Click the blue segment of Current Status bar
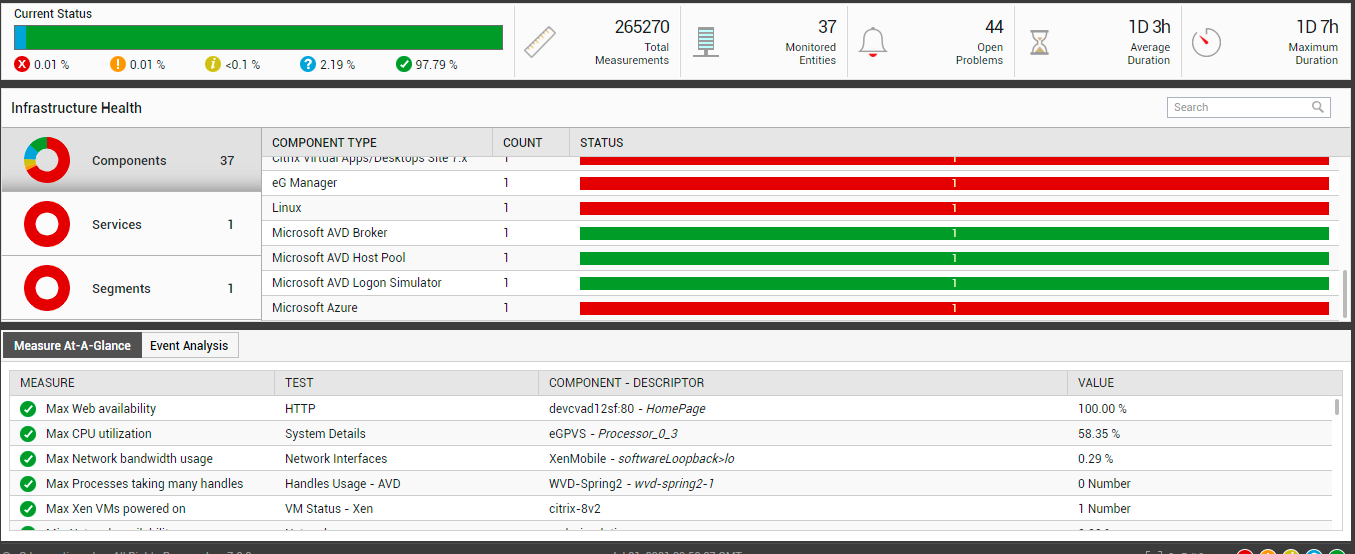The width and height of the screenshot is (1355, 554). pos(20,37)
